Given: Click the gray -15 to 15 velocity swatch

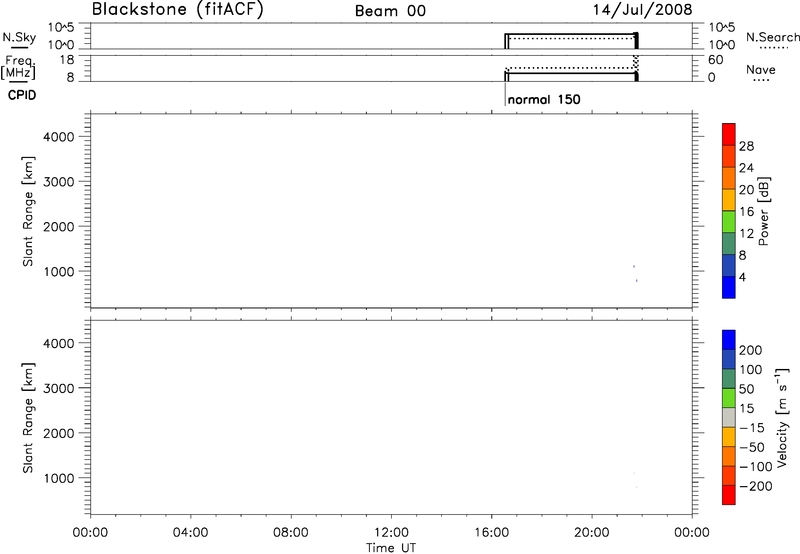Looking at the screenshot, I should coord(729,418).
